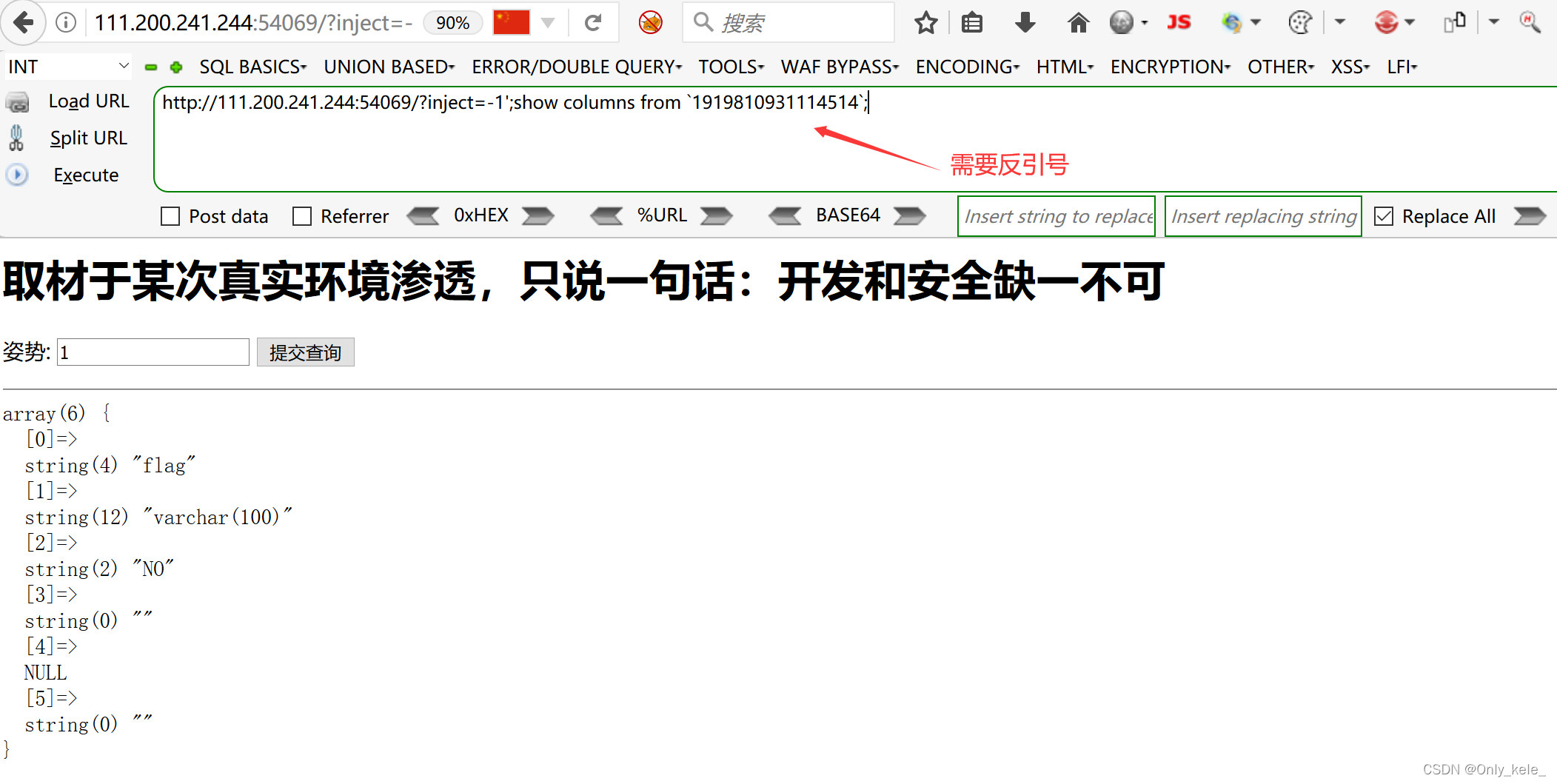The image size is (1557, 784).
Task: Open the paint palette extension icon
Action: pyautogui.click(x=1300, y=23)
